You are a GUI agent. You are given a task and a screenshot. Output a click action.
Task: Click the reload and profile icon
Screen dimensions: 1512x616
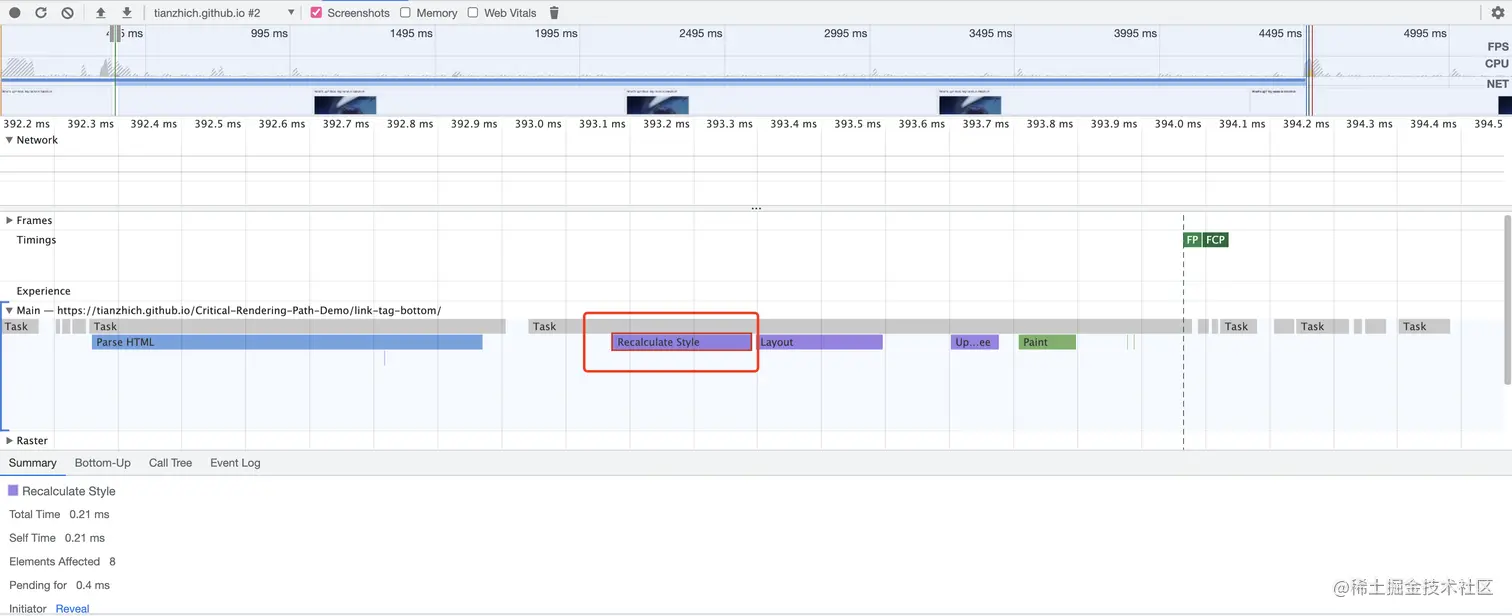pos(41,13)
